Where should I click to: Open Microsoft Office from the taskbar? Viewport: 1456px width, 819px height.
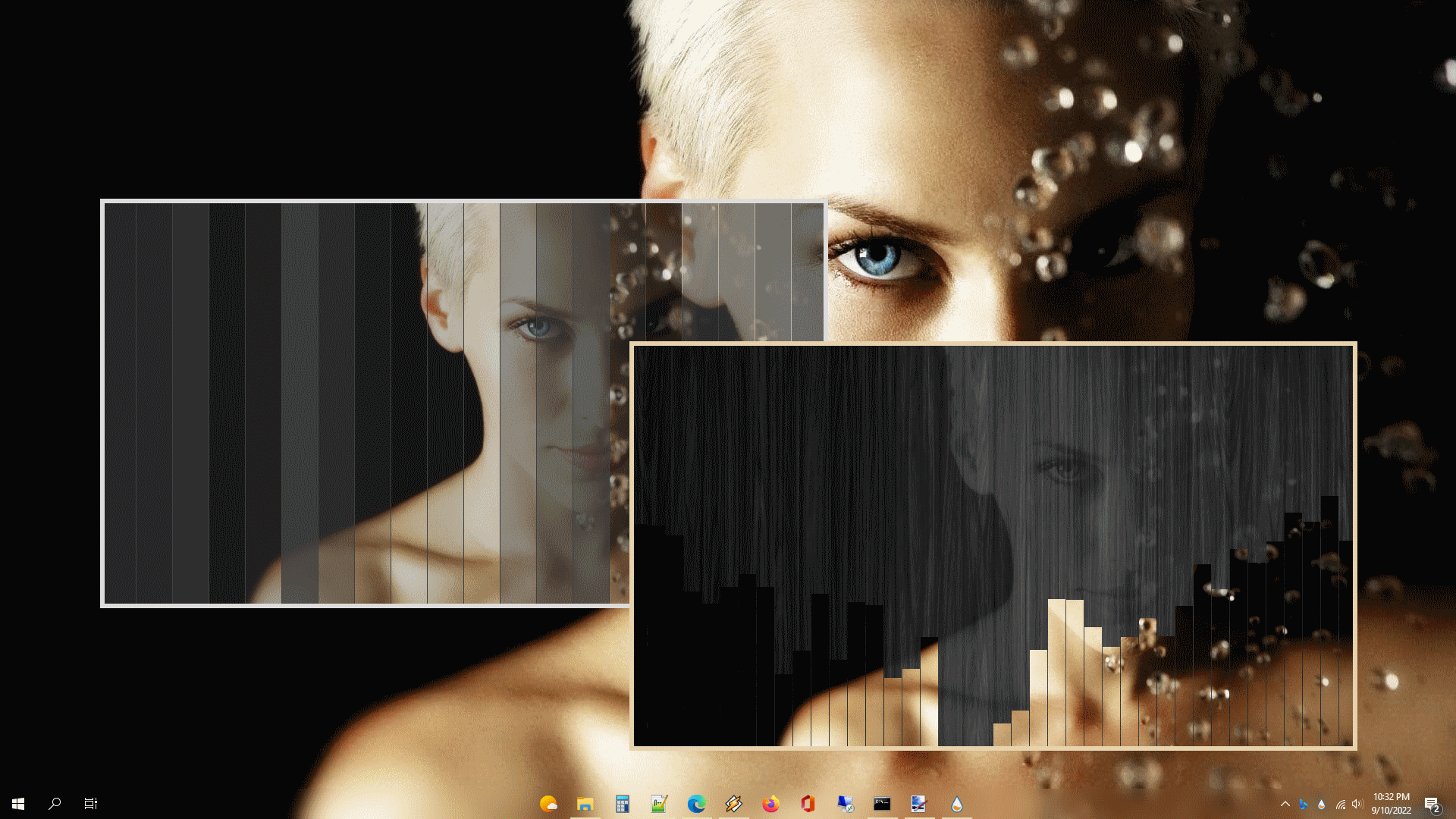coord(806,805)
